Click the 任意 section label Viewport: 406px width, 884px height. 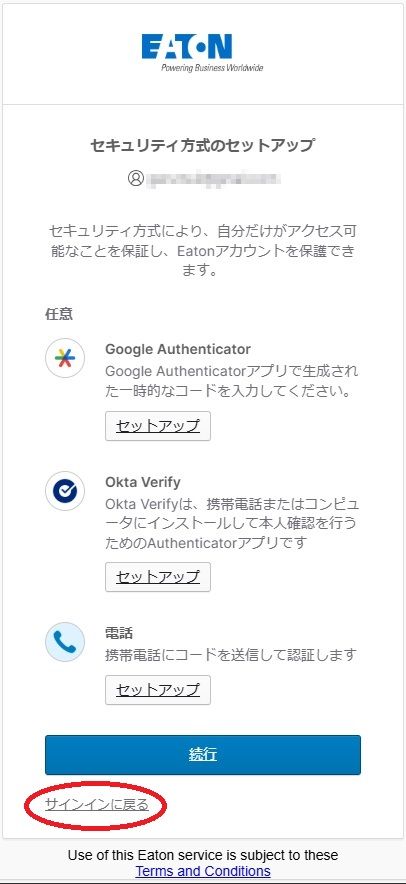click(59, 314)
